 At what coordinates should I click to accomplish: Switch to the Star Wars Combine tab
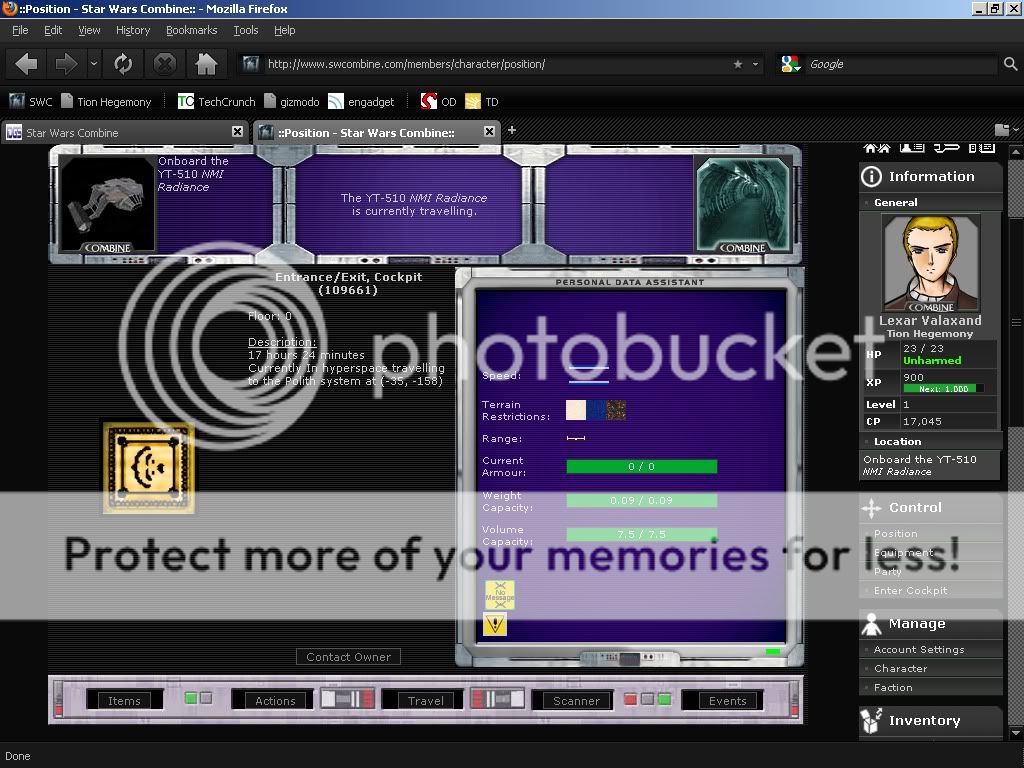(124, 133)
